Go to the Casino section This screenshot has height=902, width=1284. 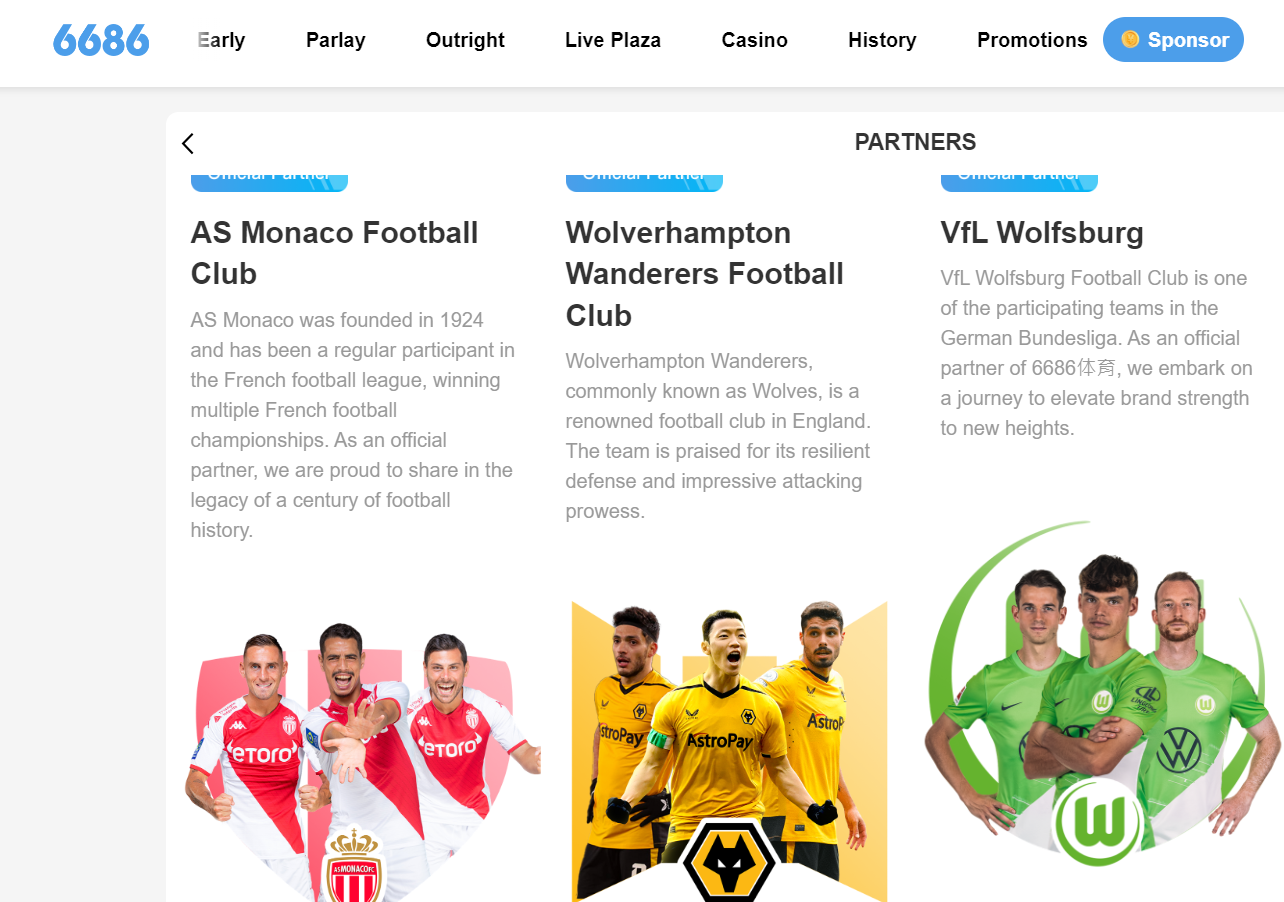point(755,40)
